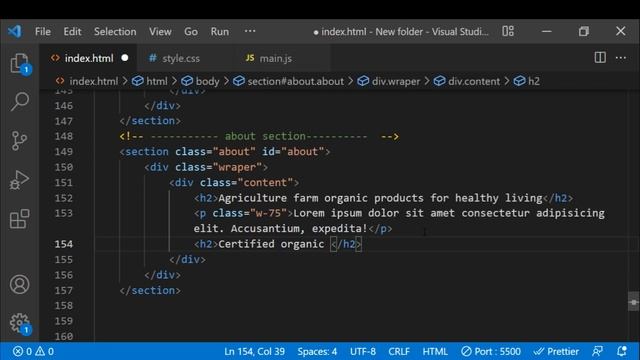640x360 pixels.
Task: Open the Explorer view in activity bar
Action: pyautogui.click(x=20, y=63)
